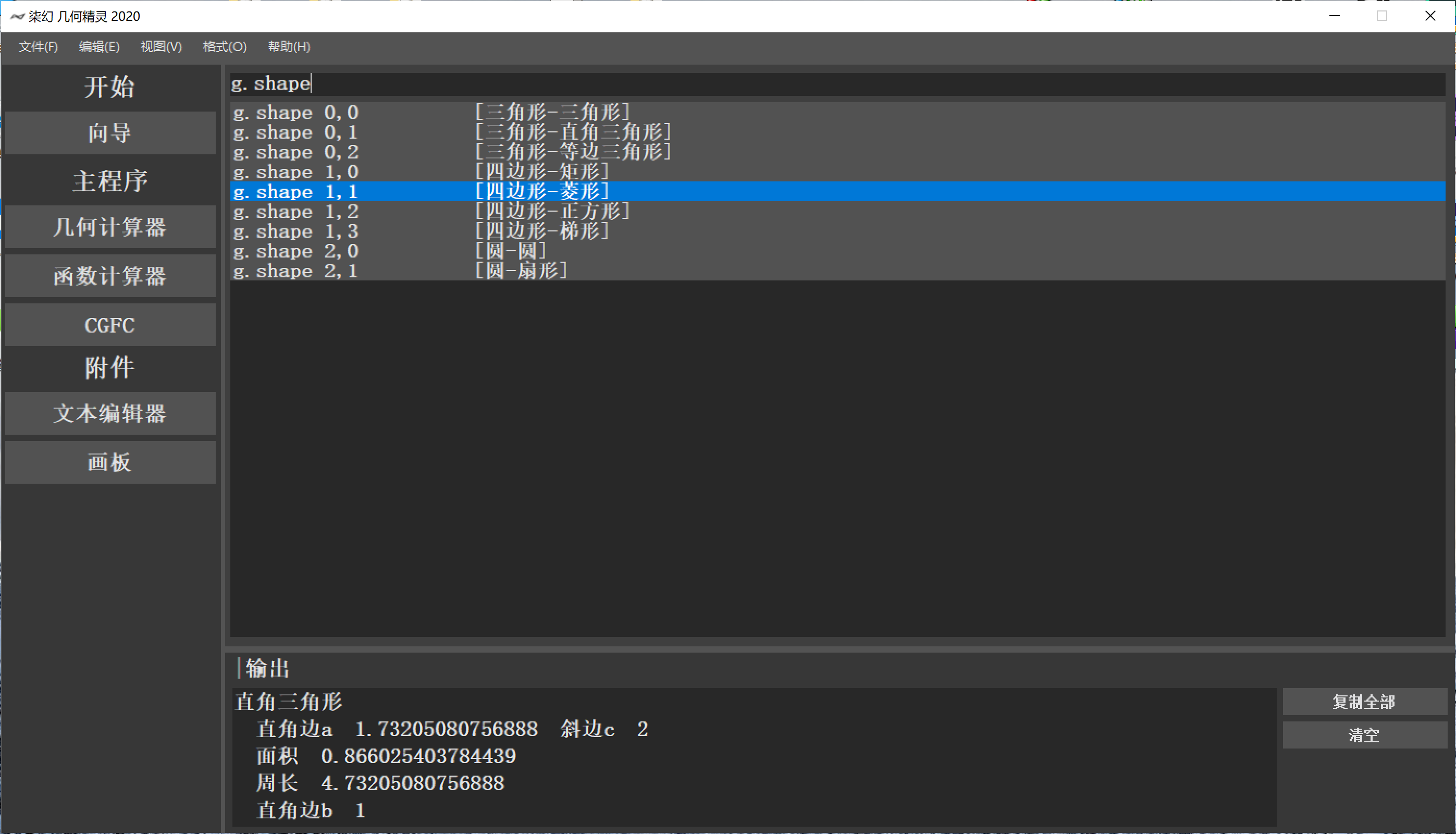Viewport: 1456px width, 834px height.
Task: Click the 向导 sidebar button
Action: [x=110, y=133]
